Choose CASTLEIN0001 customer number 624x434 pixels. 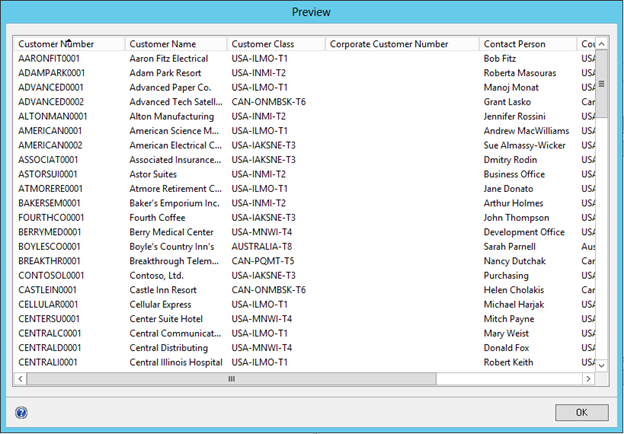[x=47, y=290]
